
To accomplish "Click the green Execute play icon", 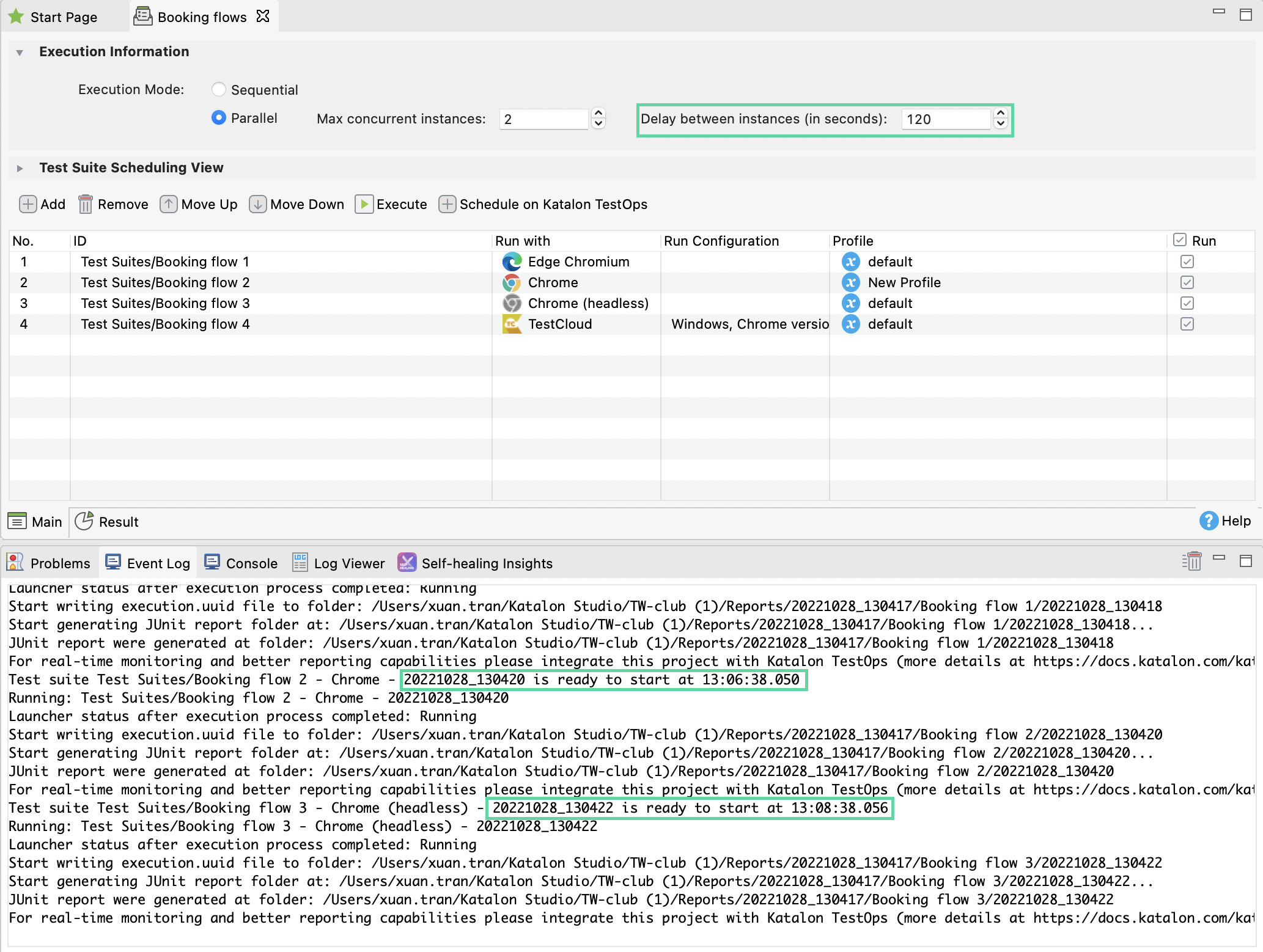I will click(364, 204).
